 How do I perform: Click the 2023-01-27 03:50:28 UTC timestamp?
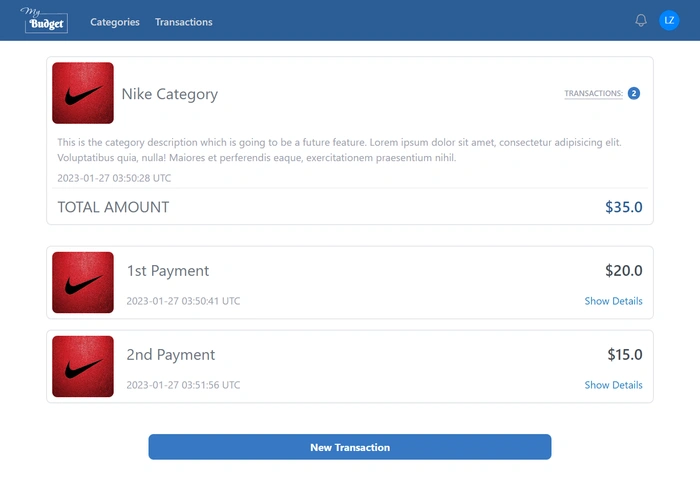point(114,178)
